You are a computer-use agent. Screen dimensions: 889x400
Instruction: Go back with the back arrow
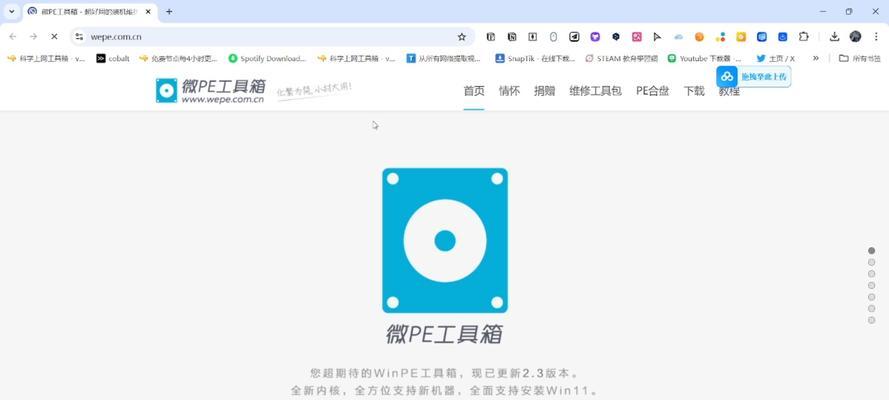[12, 37]
